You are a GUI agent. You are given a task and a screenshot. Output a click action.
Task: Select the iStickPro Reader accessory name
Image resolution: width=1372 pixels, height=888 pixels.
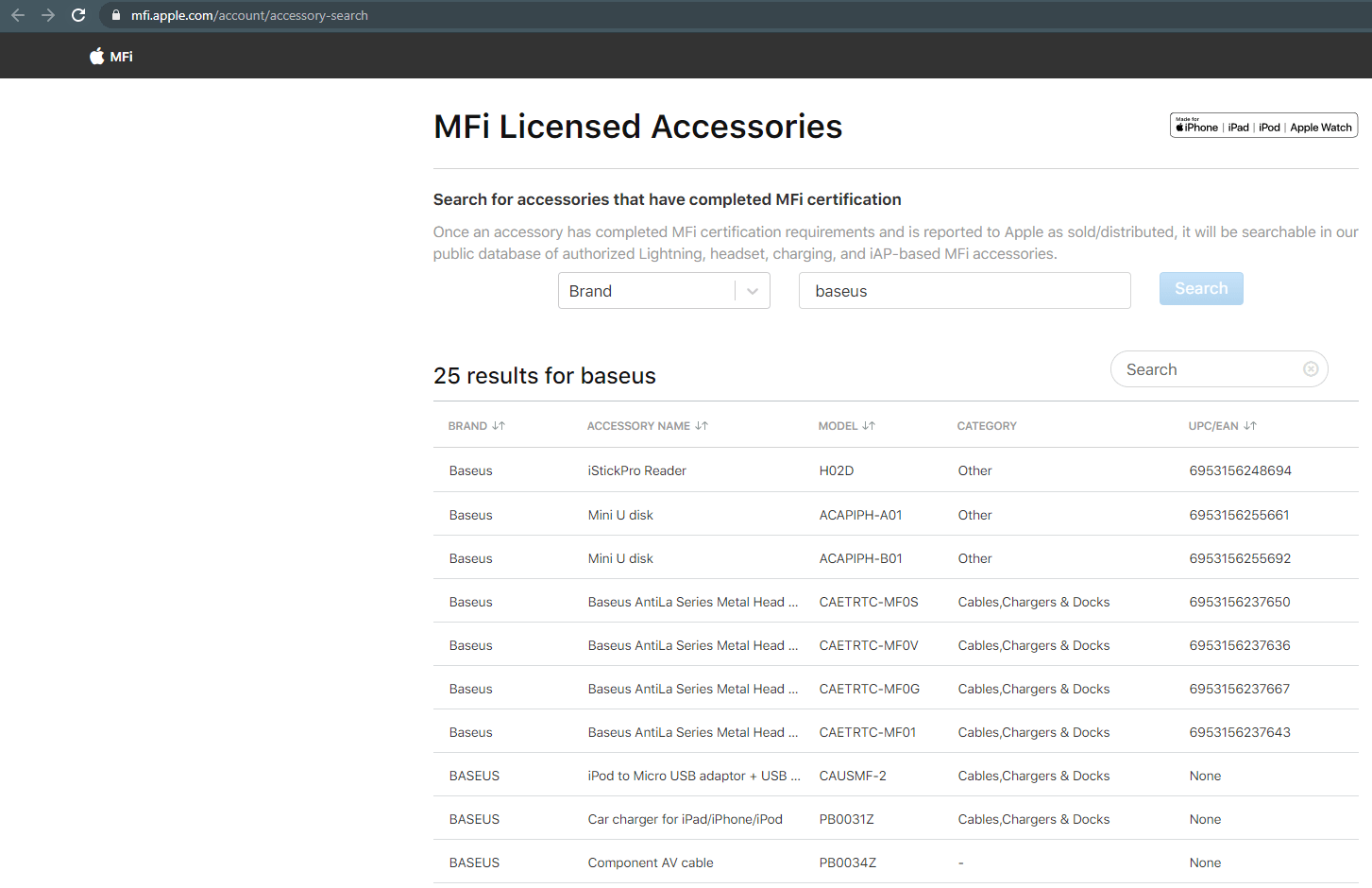(637, 470)
